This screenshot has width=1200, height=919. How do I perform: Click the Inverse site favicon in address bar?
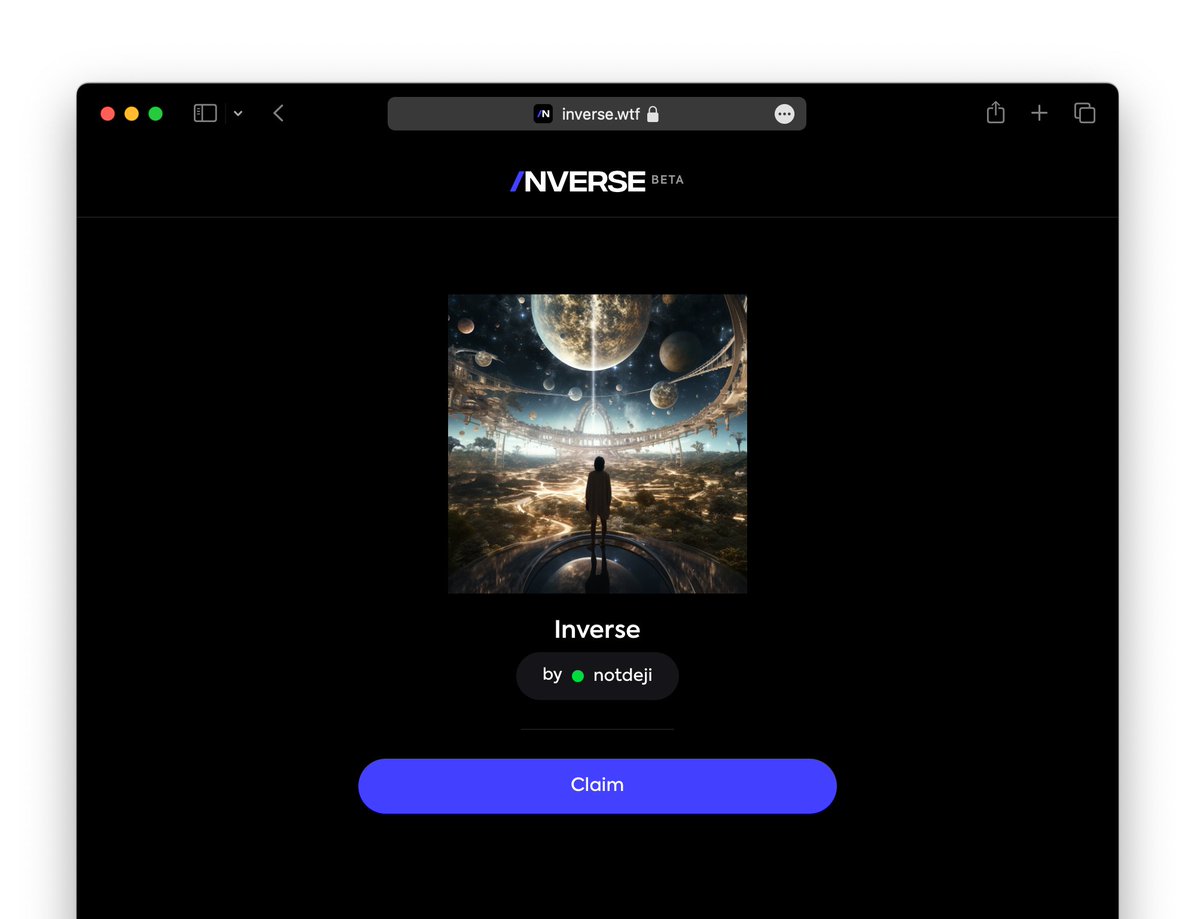coord(543,114)
